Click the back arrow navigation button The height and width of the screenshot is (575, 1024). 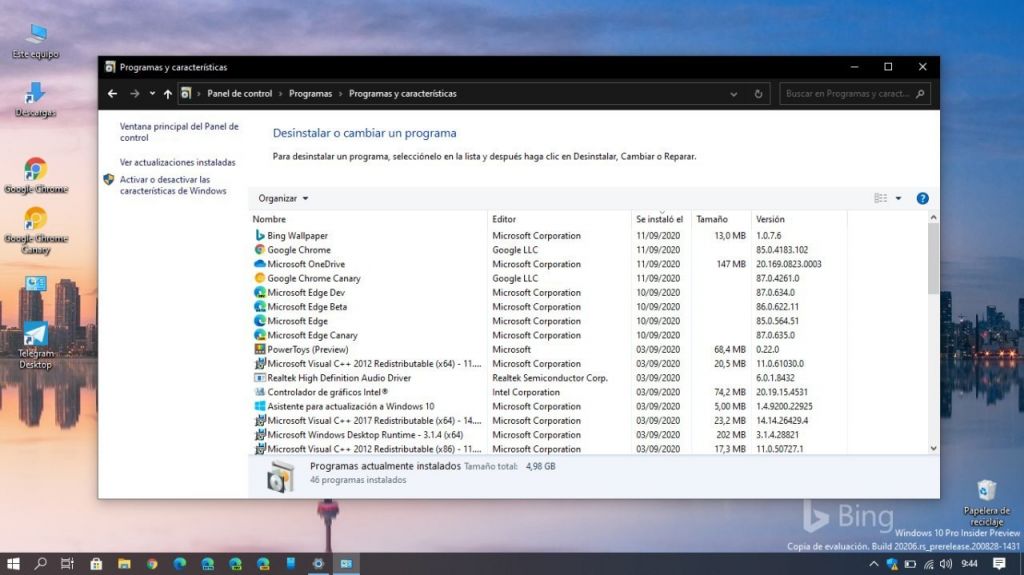point(112,94)
